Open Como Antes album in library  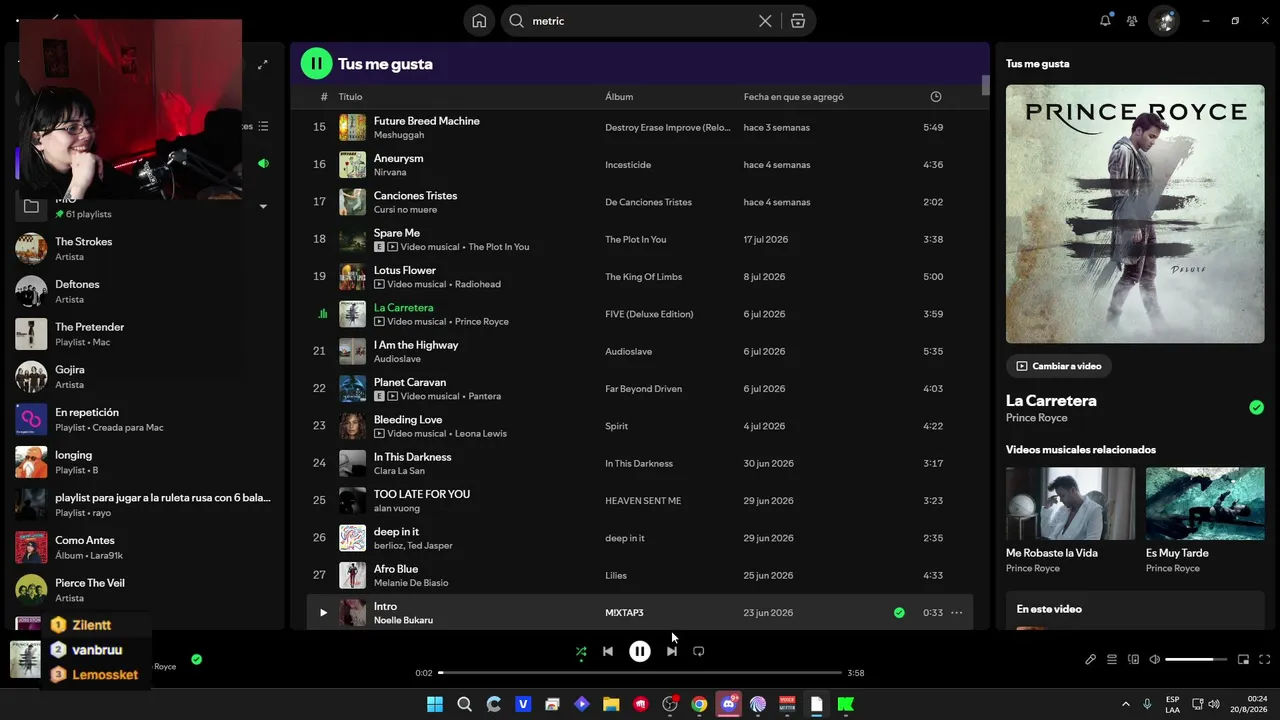(145, 547)
